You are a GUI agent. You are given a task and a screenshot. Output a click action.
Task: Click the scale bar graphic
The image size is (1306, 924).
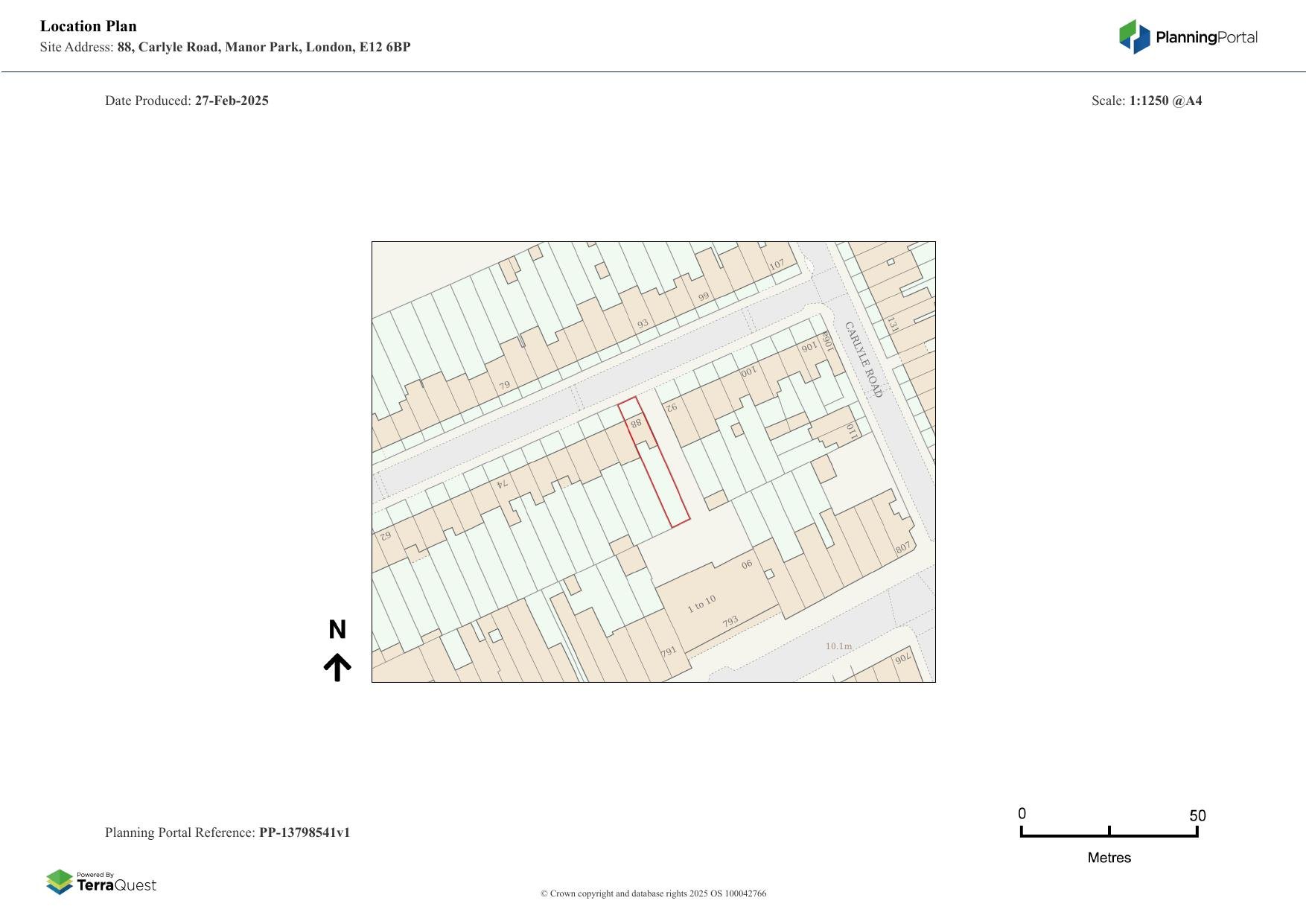click(1109, 832)
